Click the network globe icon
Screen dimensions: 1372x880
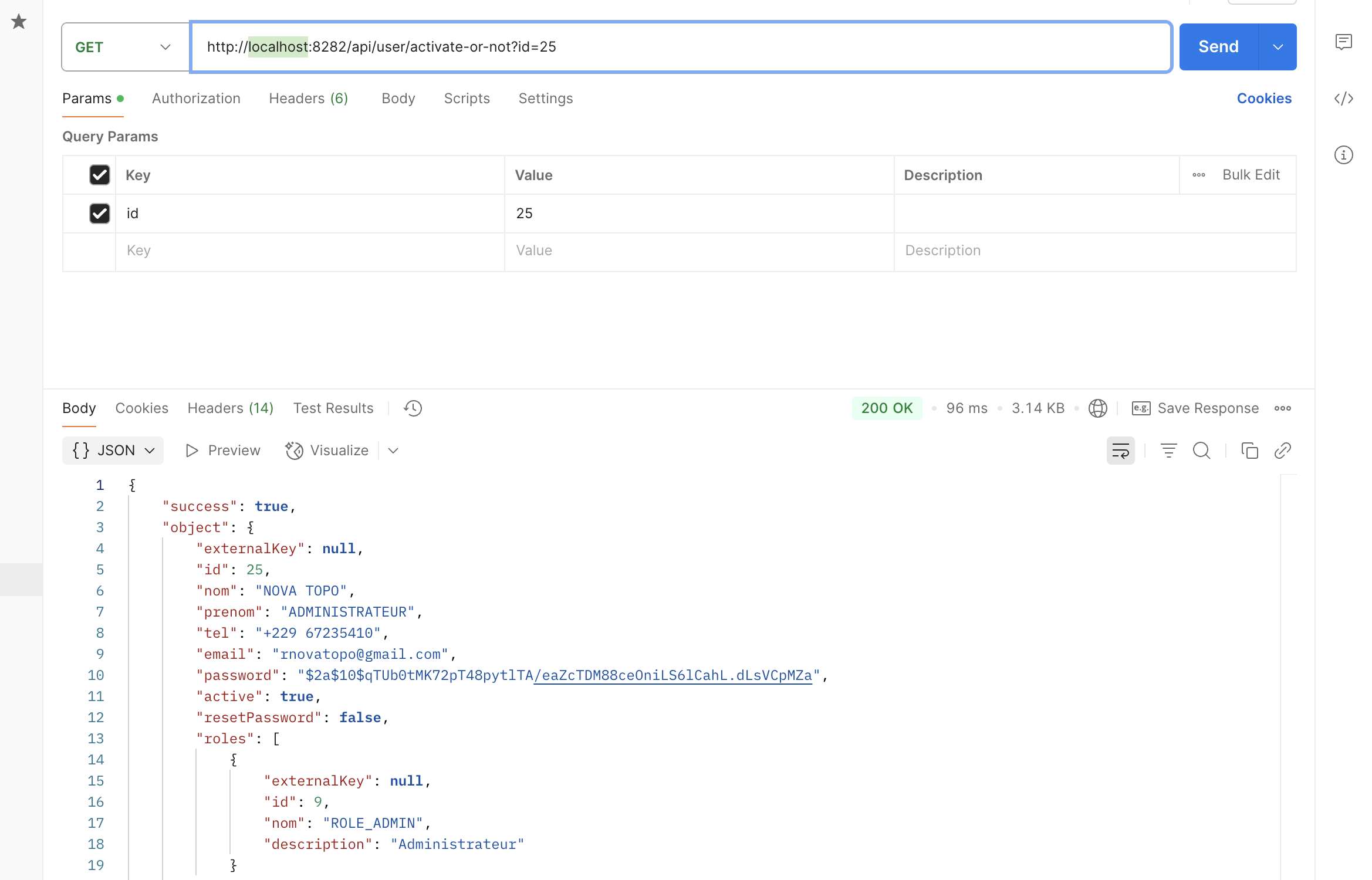point(1097,408)
